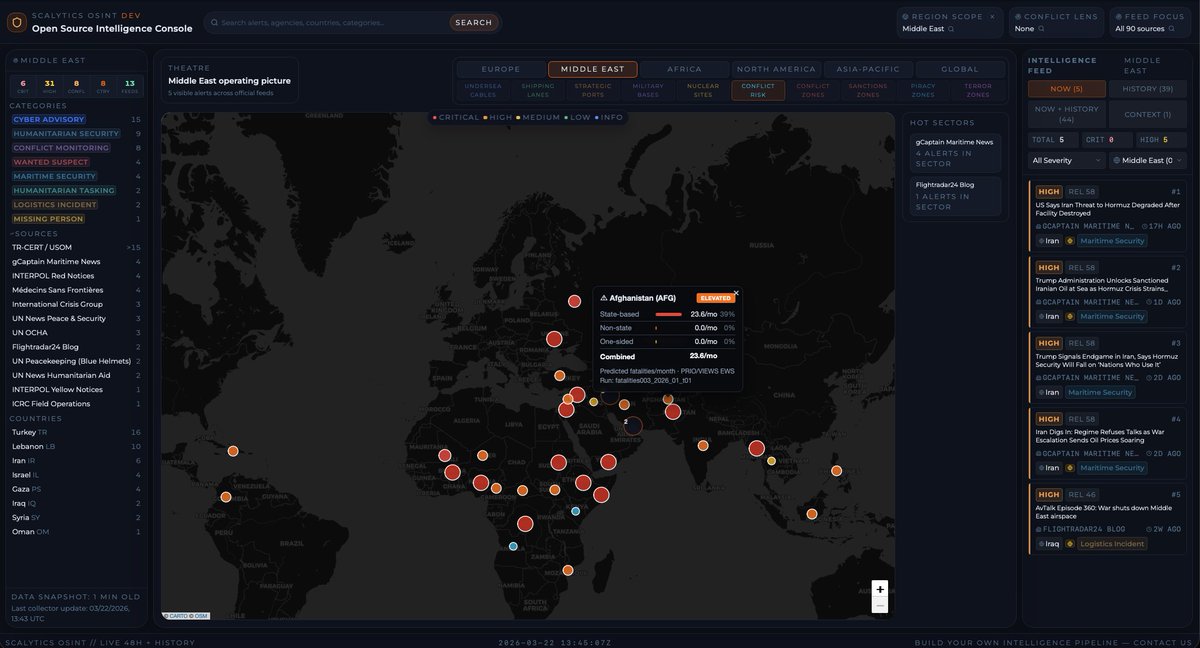Click the gold category icon in alert #5

[1069, 544]
